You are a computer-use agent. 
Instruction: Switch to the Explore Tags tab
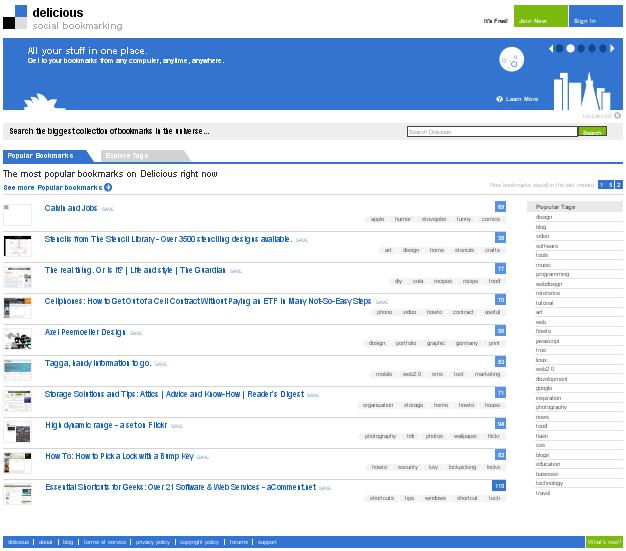pyautogui.click(x=142, y=156)
